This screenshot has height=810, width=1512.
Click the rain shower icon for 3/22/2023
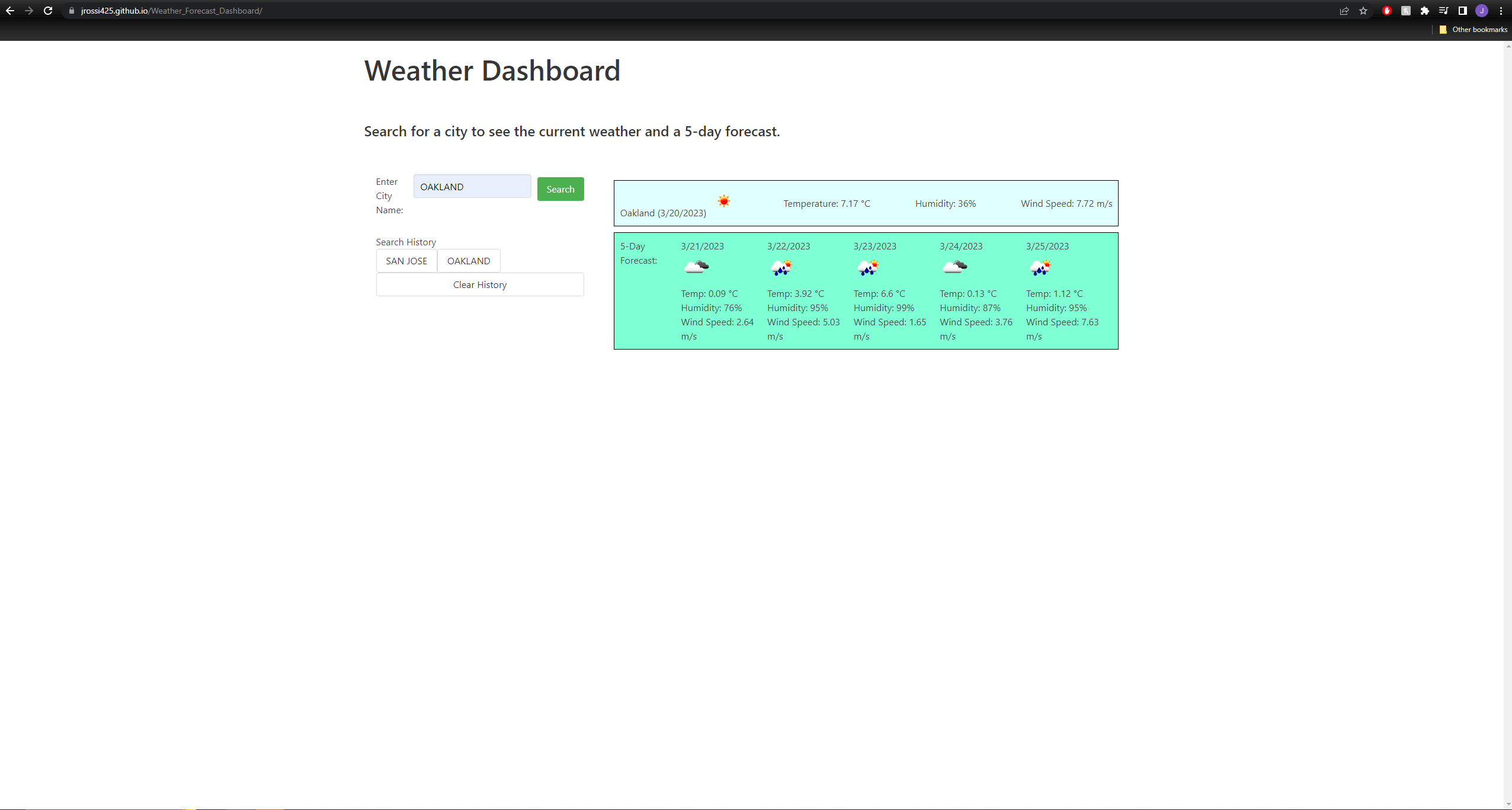[782, 267]
